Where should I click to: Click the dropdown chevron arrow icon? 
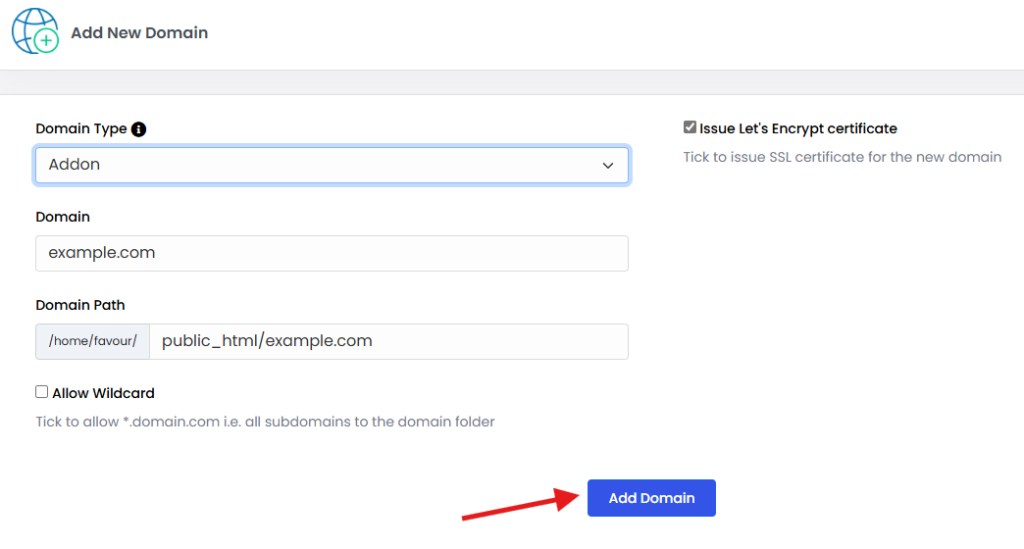(608, 165)
